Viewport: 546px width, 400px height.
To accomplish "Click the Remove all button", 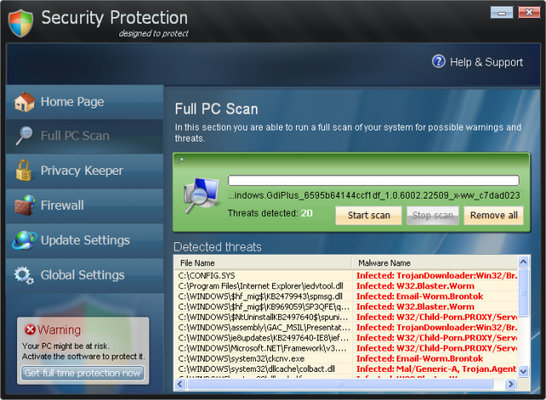I will 494,215.
